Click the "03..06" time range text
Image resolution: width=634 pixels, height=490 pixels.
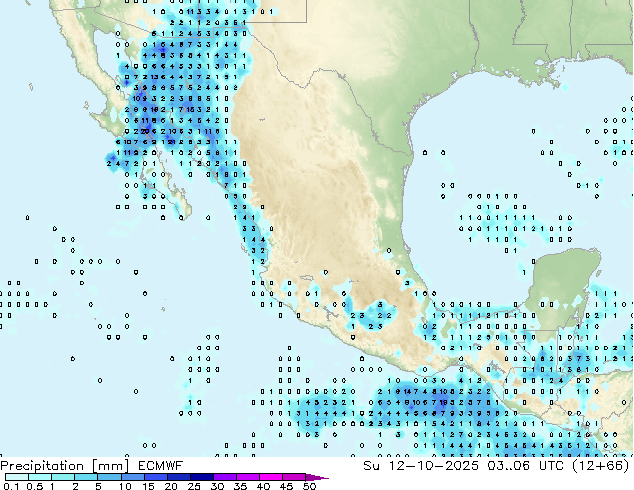click(509, 466)
